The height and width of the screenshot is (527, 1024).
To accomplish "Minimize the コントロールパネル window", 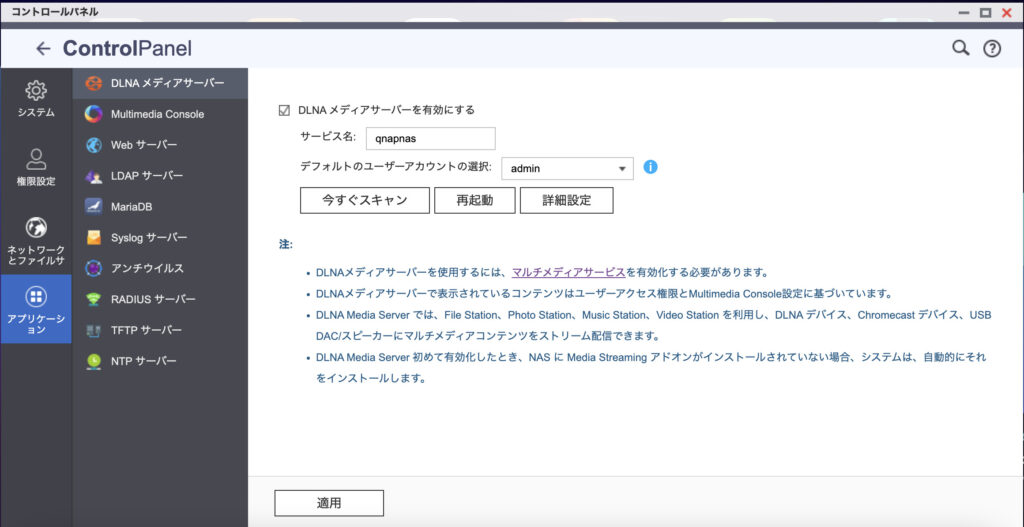I will click(963, 12).
